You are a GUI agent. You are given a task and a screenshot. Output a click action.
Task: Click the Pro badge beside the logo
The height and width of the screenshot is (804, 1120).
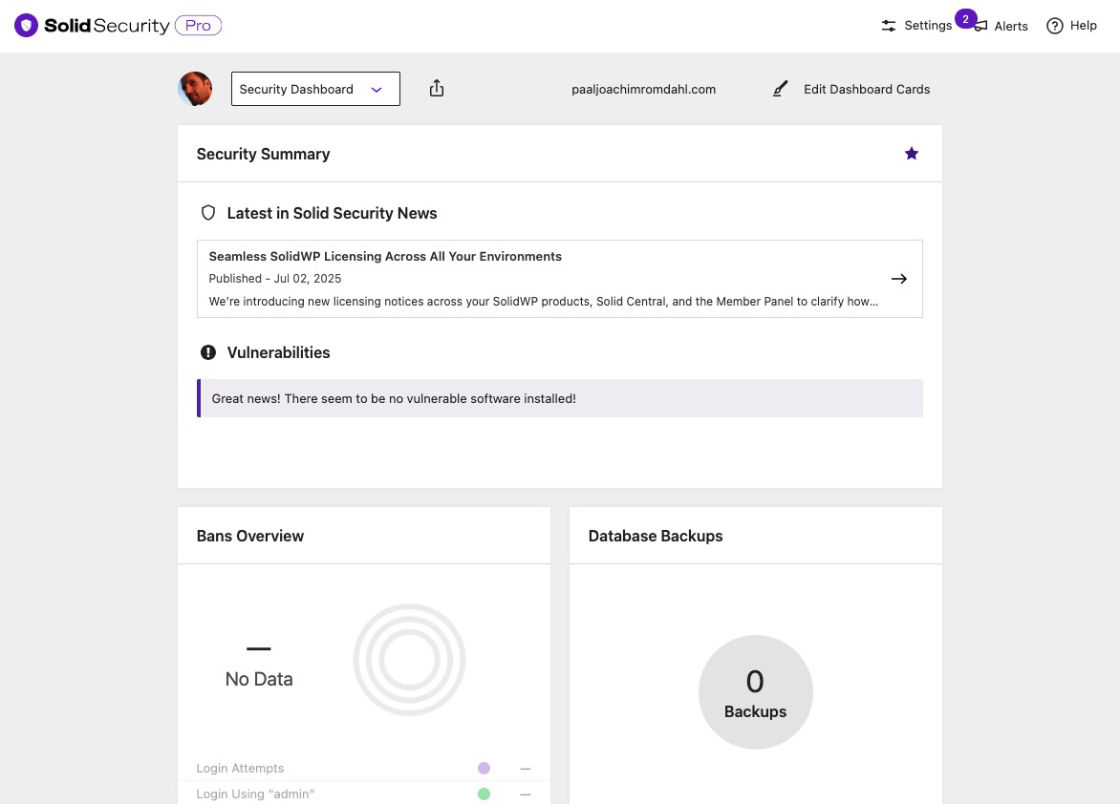(x=198, y=26)
